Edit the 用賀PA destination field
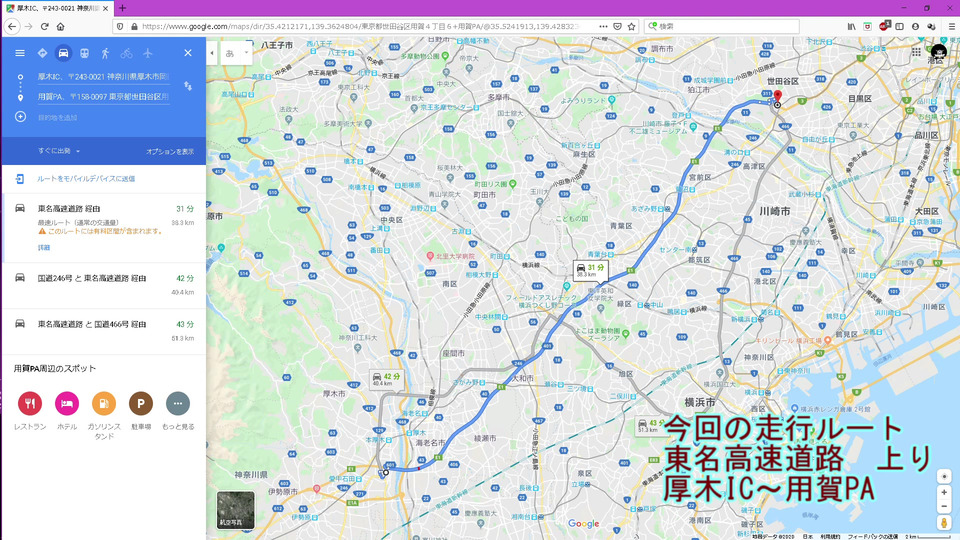Viewport: 960px width, 540px height. click(x=103, y=97)
